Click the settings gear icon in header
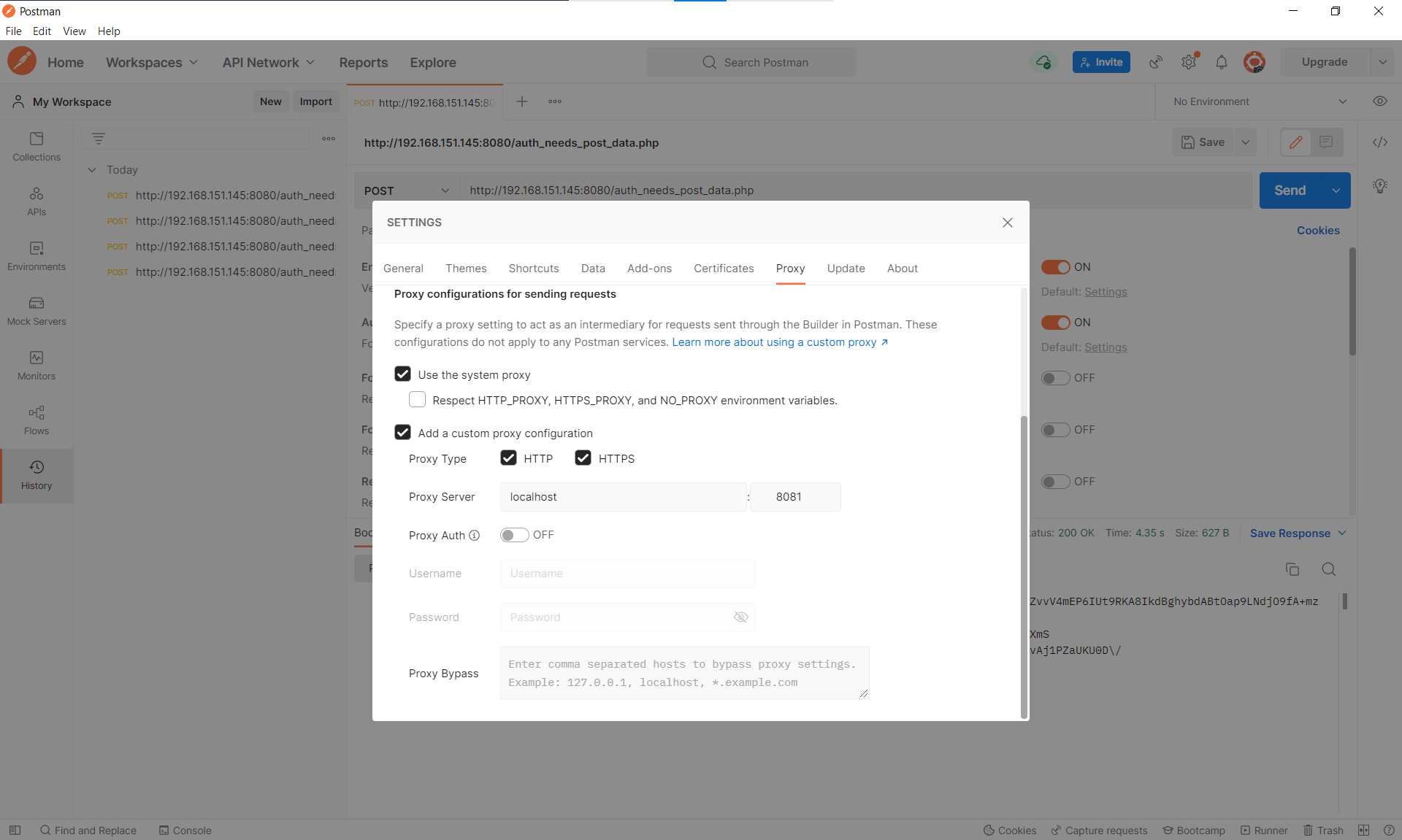Screen dimensions: 1402x840 [1189, 62]
